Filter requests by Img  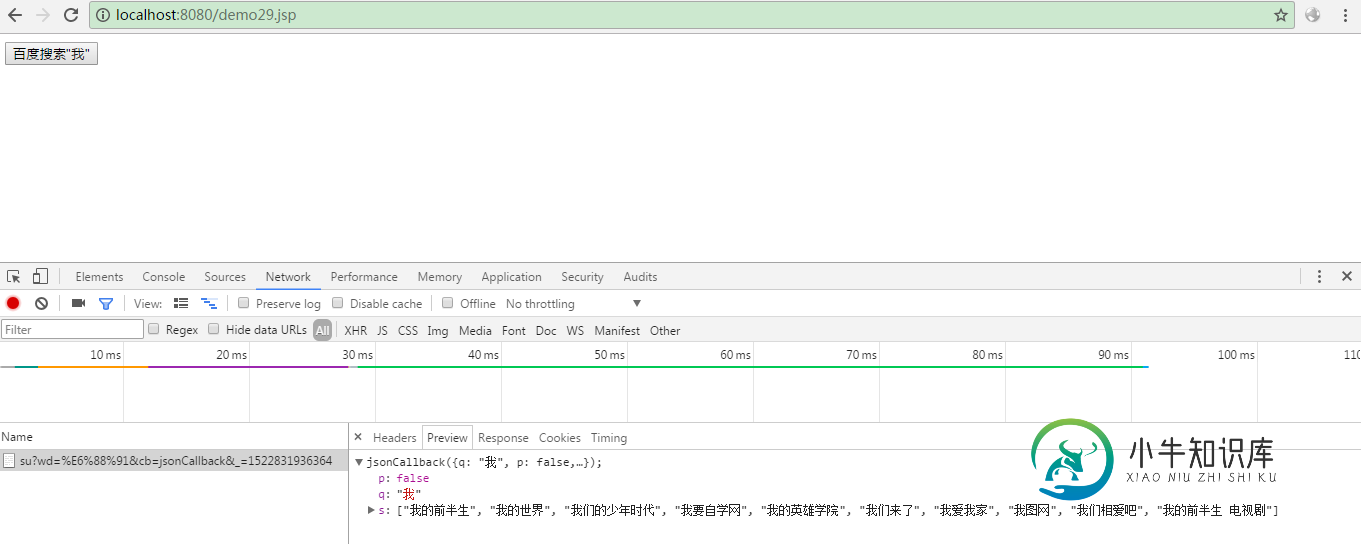pos(437,330)
